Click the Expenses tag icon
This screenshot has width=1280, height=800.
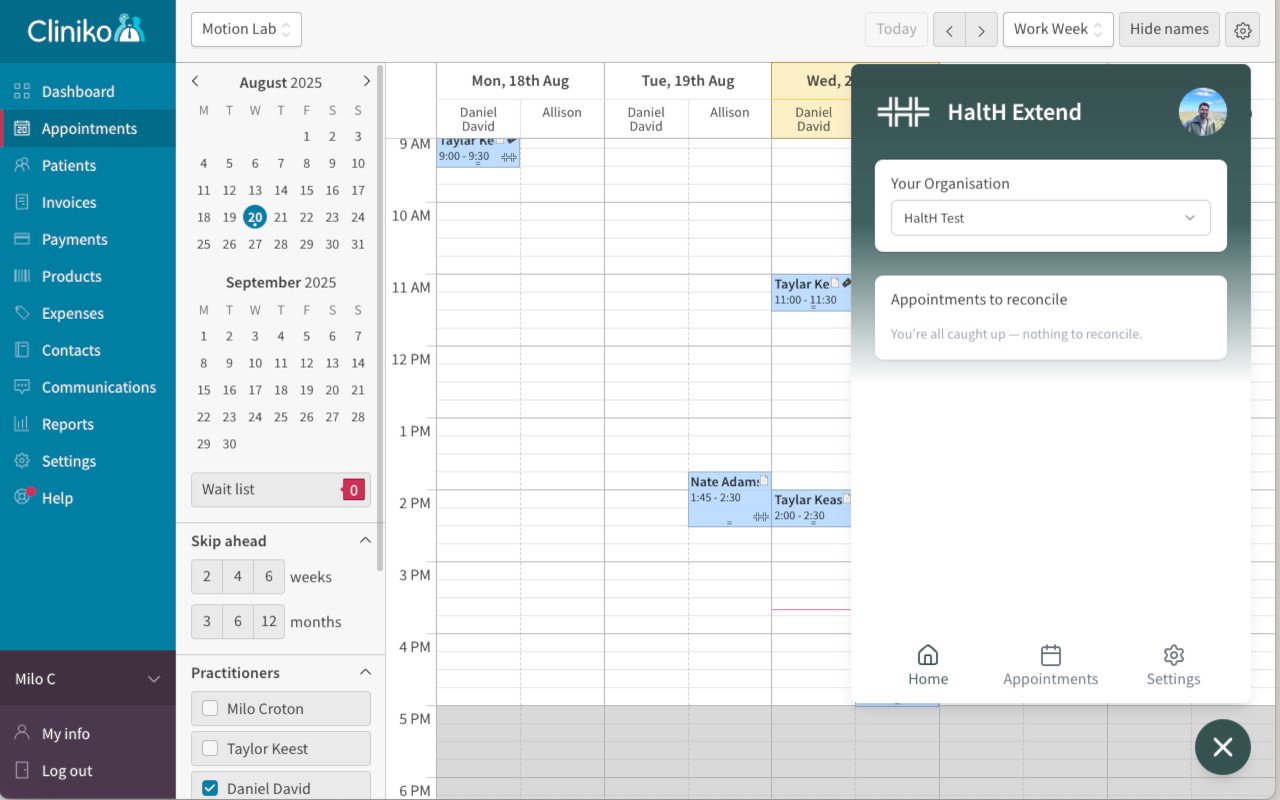click(x=22, y=313)
